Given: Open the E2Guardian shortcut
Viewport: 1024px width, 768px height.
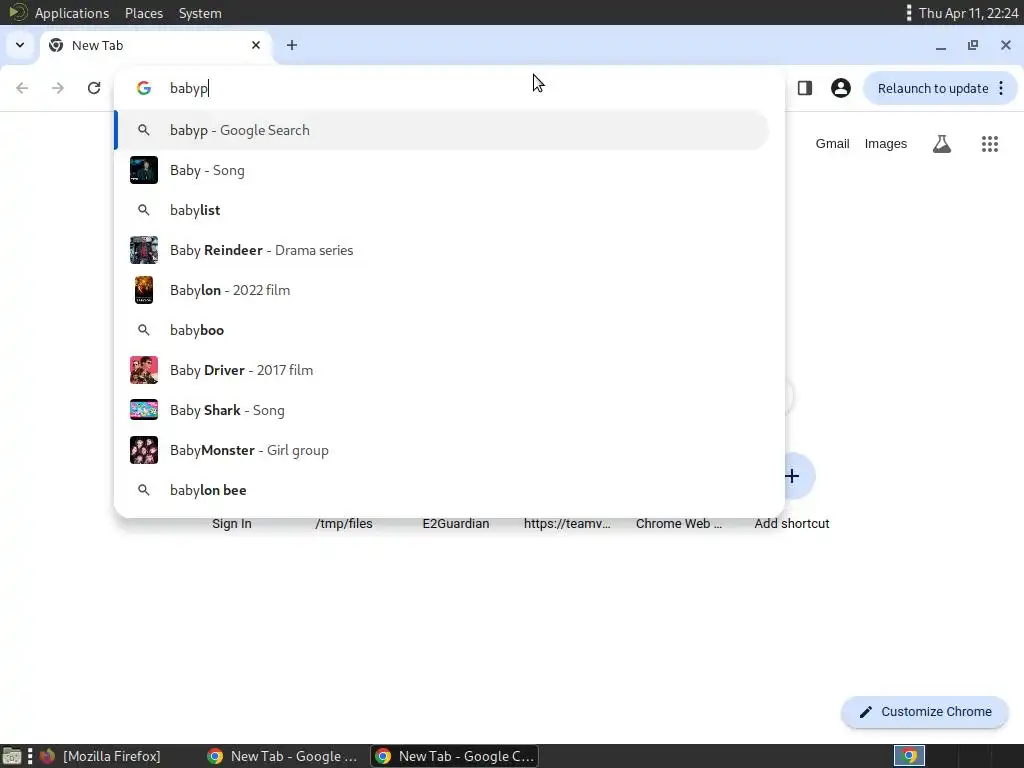Looking at the screenshot, I should pos(456,524).
